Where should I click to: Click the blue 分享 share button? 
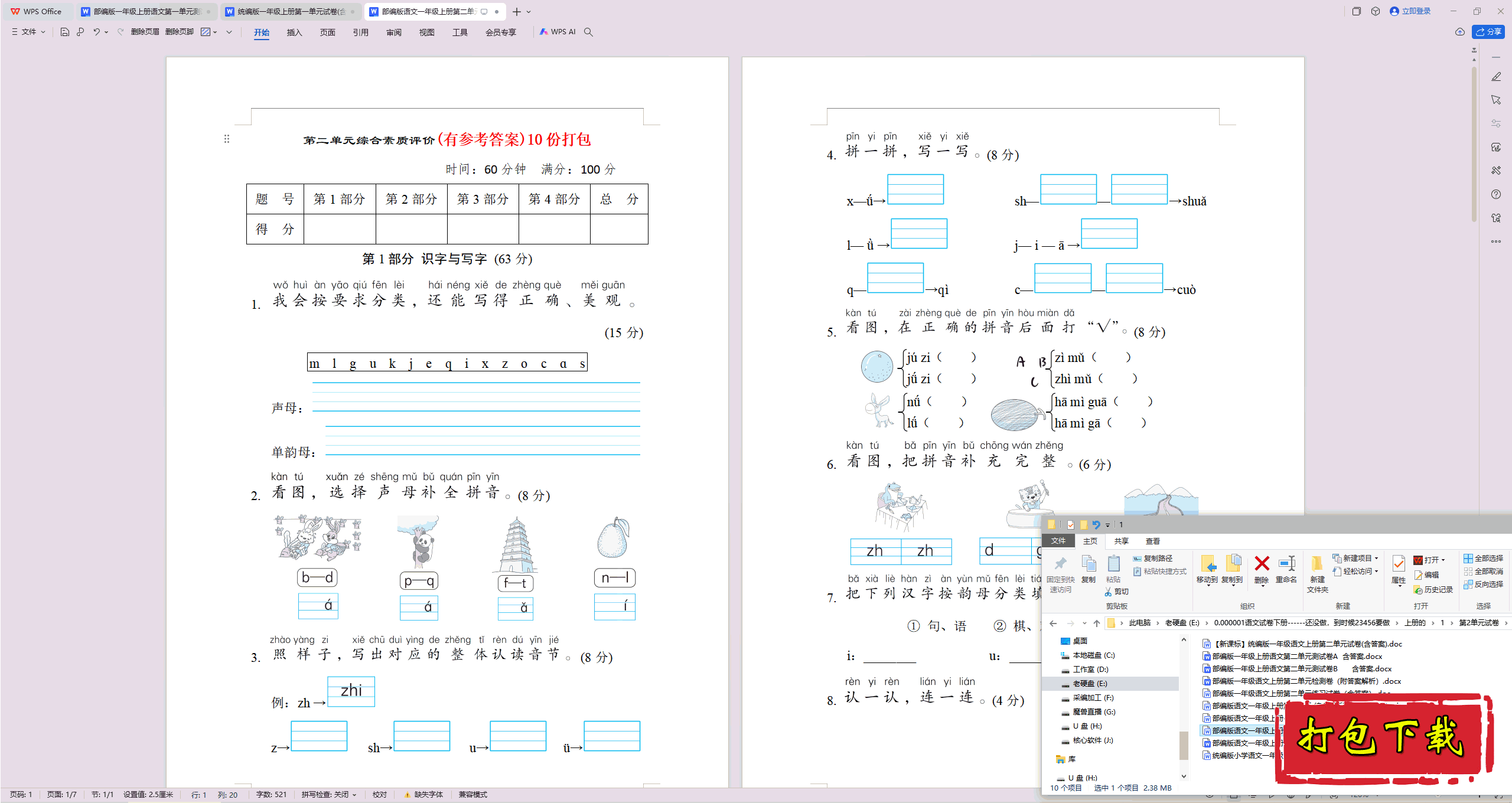point(1488,32)
